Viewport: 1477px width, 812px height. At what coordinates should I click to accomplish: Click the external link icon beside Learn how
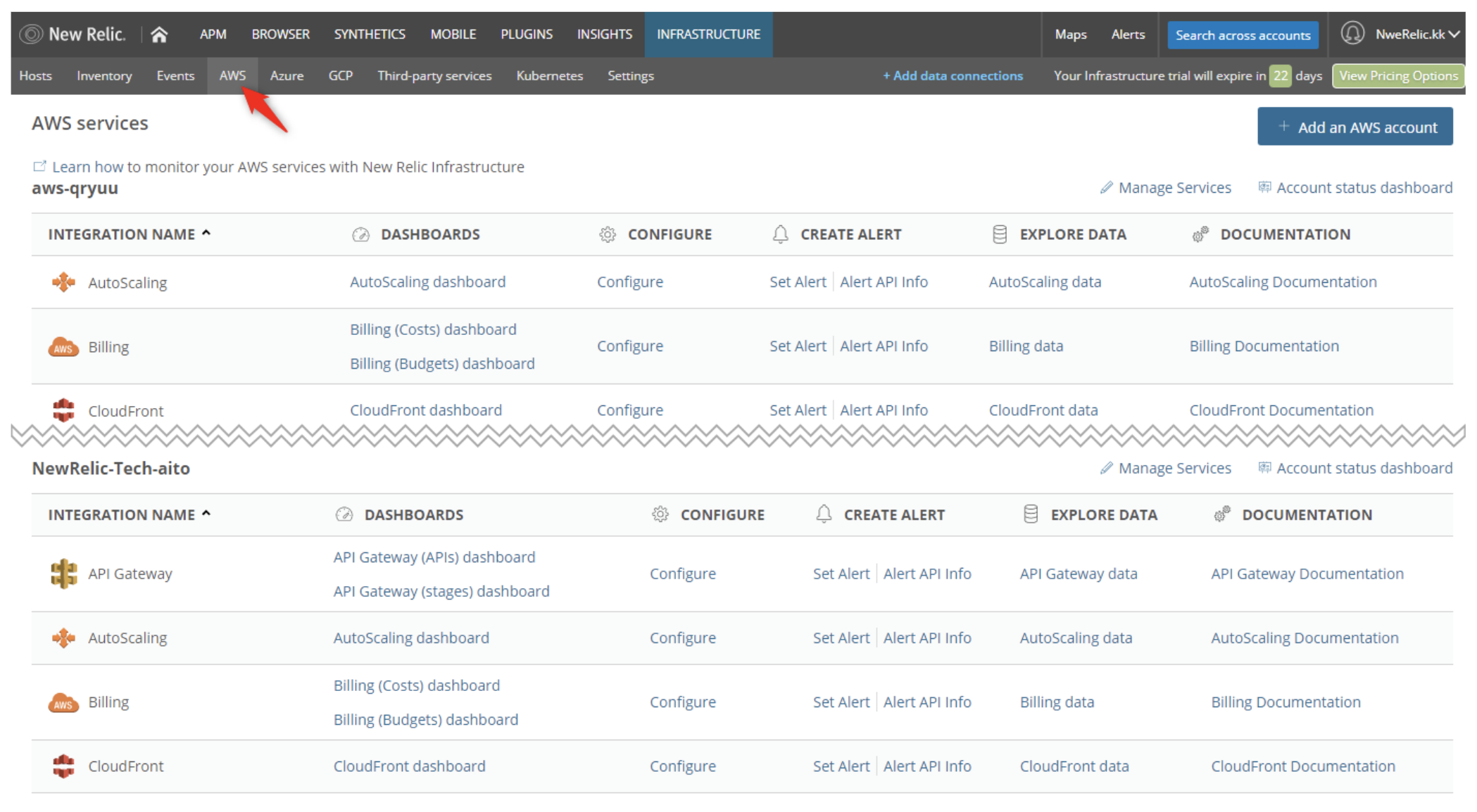tap(39, 166)
